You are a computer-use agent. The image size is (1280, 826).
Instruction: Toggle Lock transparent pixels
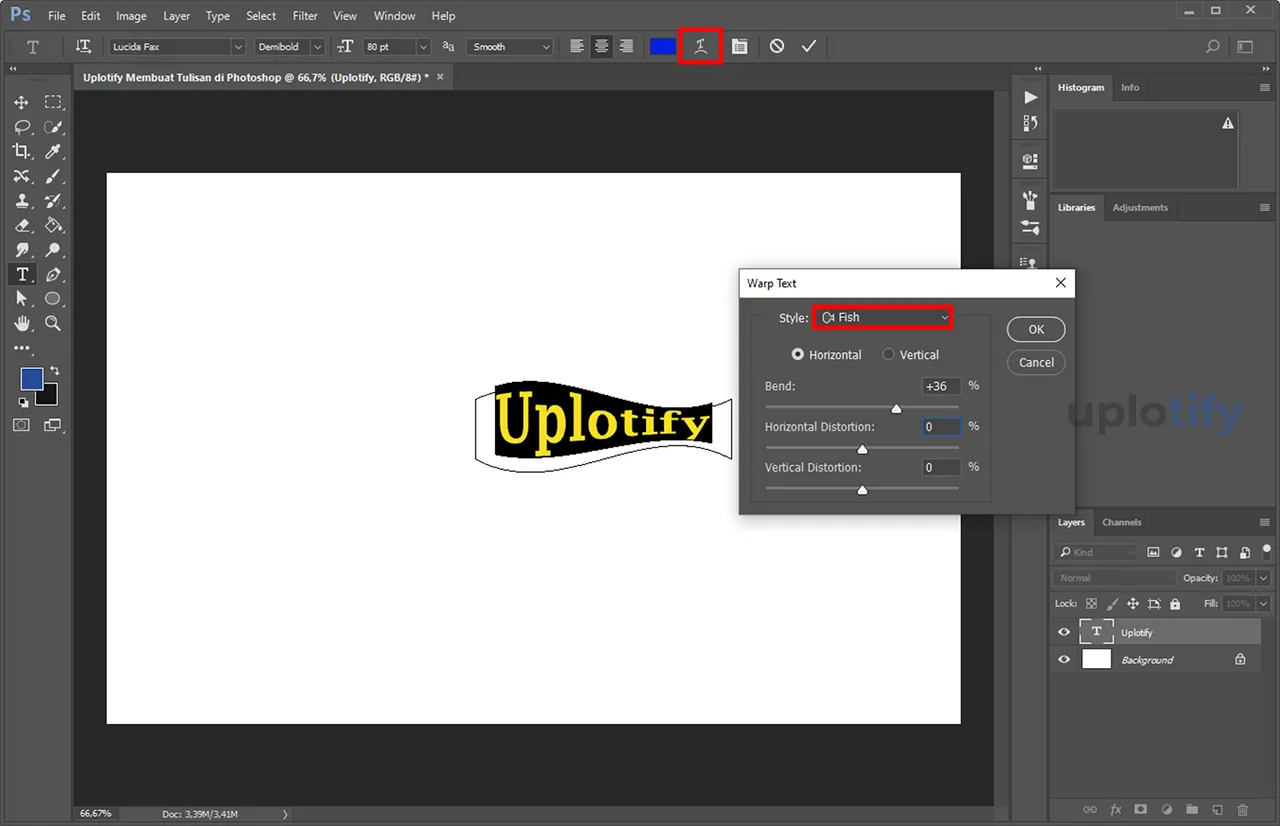(x=1091, y=604)
